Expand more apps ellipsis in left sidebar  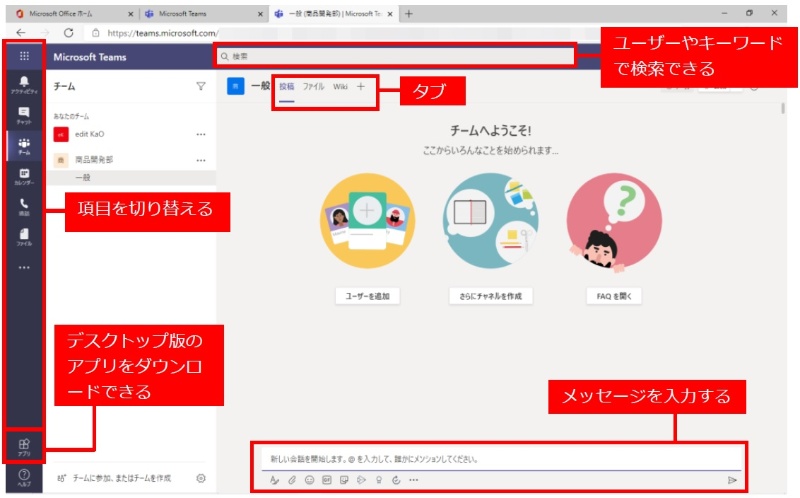tap(24, 267)
